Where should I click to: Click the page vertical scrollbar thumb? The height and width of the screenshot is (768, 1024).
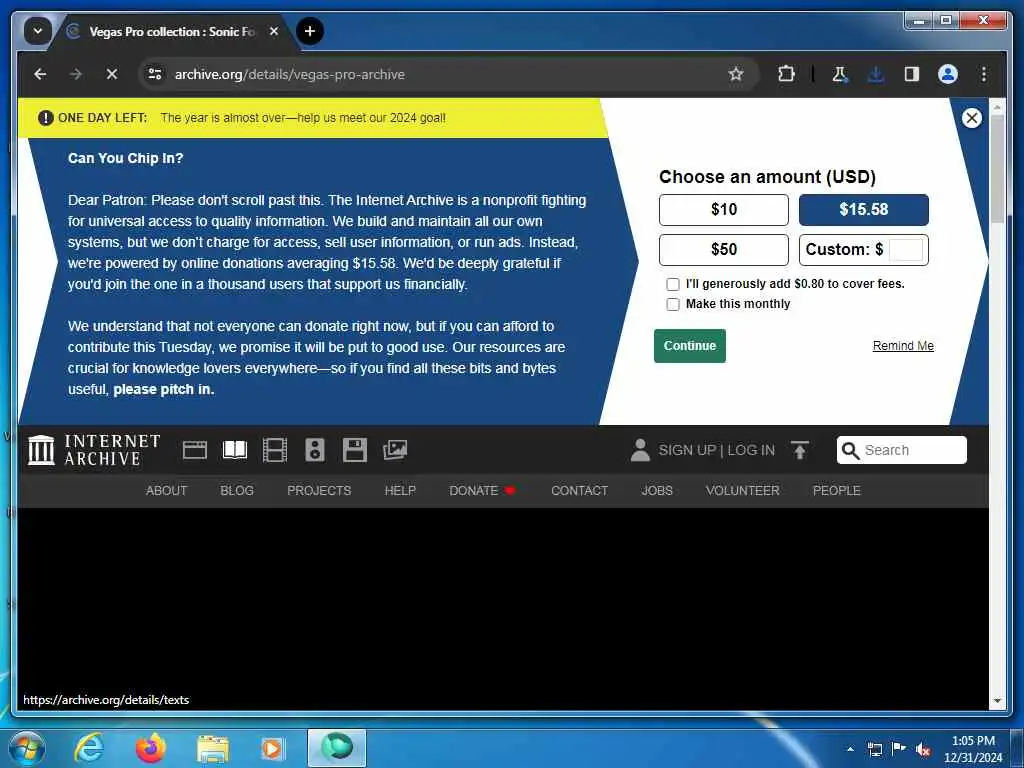(x=997, y=168)
